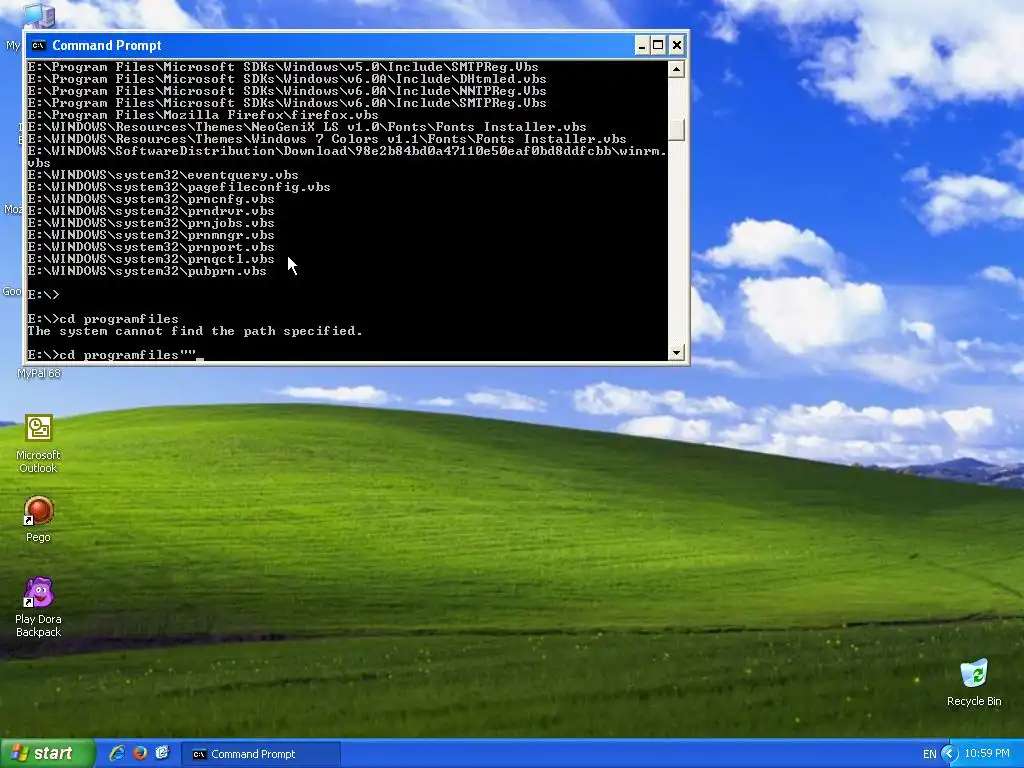
Task: Click the eventquery.vbs line
Action: click(x=163, y=175)
